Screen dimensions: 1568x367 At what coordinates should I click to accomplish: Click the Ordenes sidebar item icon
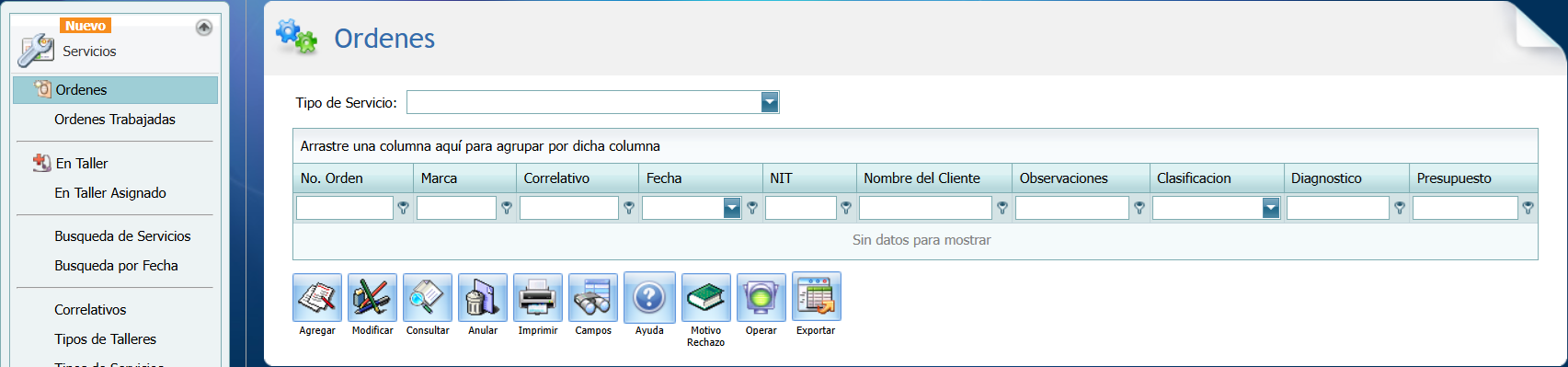(x=42, y=89)
